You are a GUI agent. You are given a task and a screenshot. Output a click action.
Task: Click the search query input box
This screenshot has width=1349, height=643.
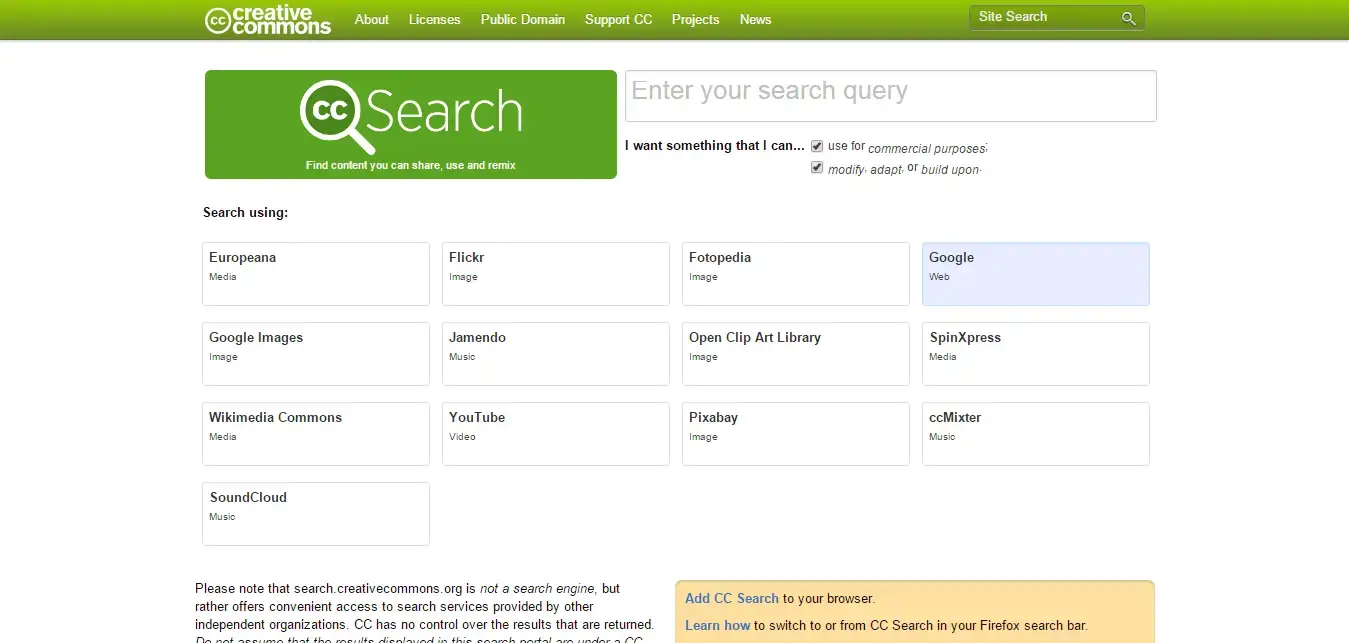[890, 96]
